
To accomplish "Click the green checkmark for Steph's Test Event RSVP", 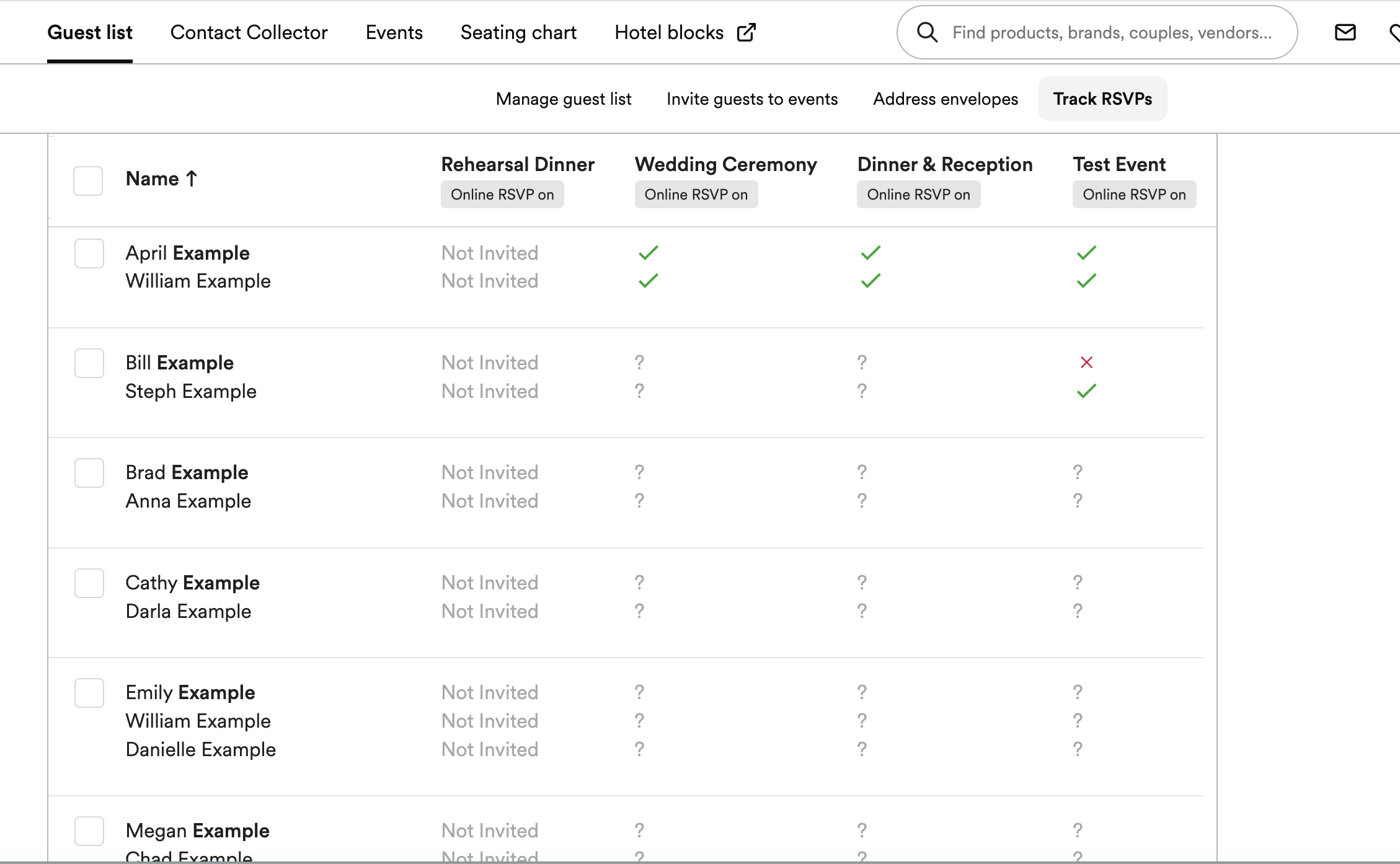I will coord(1086,391).
